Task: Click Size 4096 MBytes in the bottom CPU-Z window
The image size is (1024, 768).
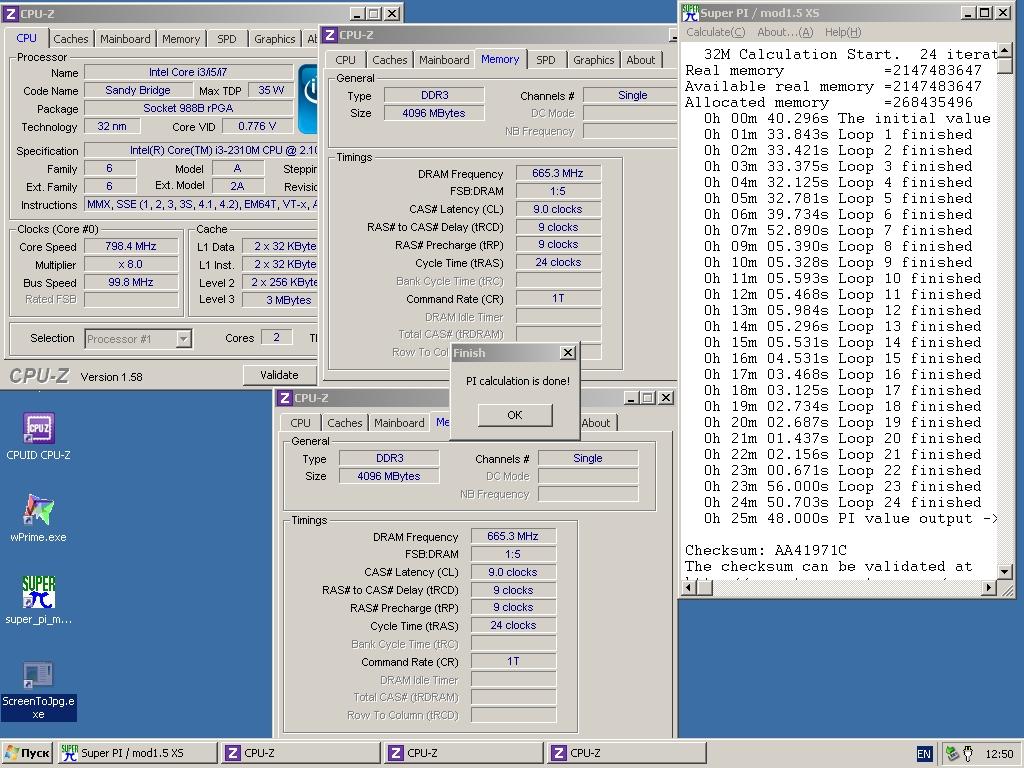Action: pyautogui.click(x=389, y=476)
